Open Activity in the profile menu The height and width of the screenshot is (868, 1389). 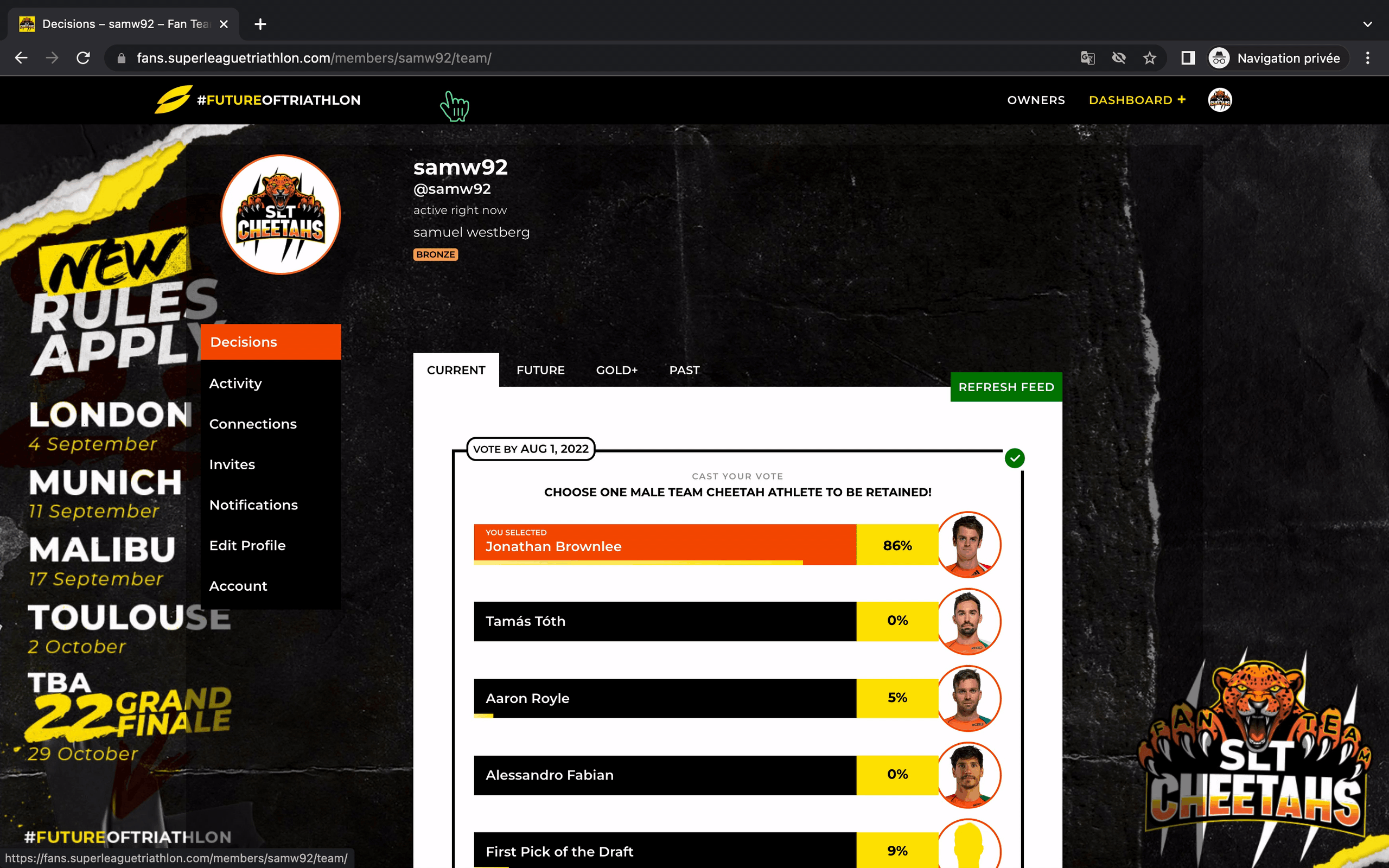(x=270, y=384)
